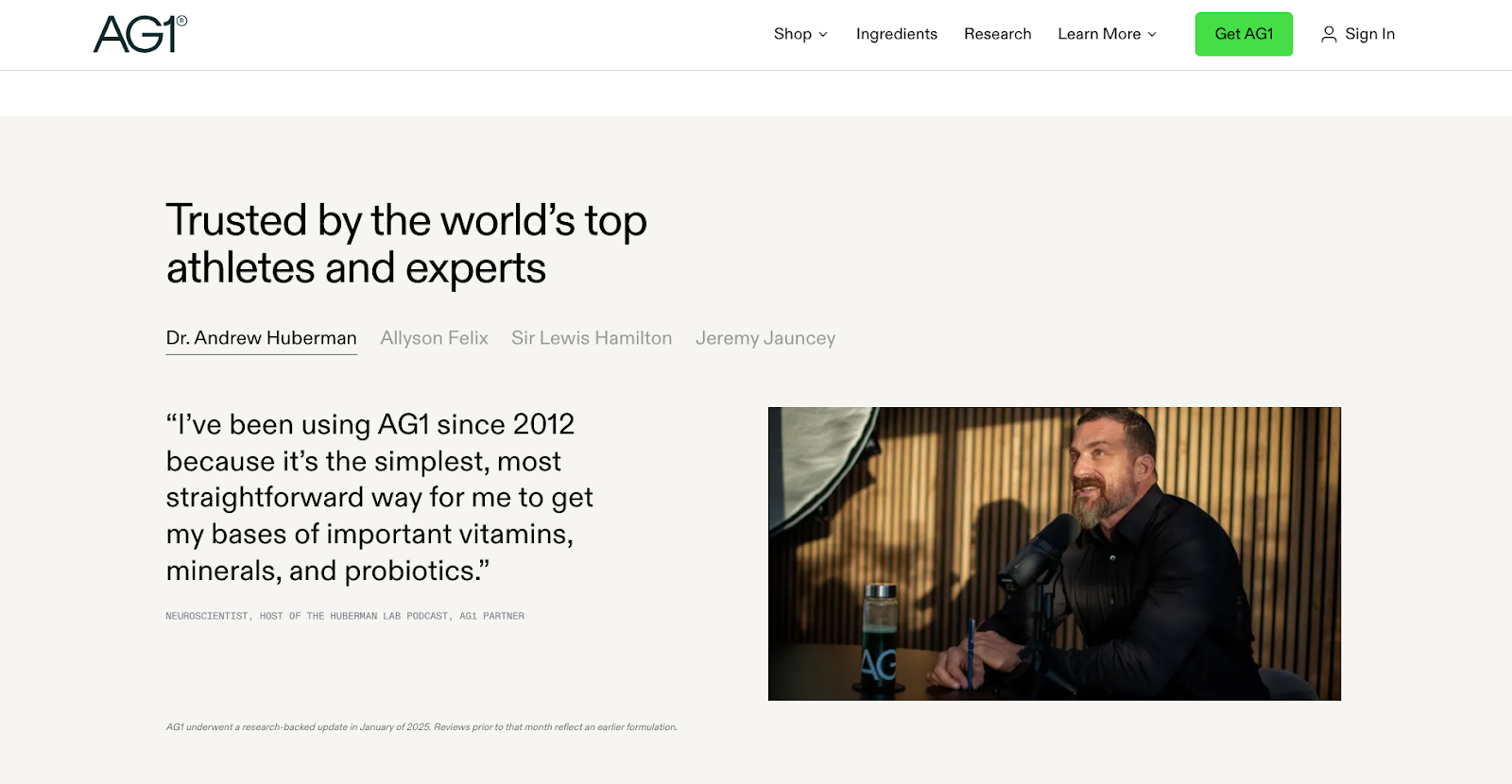Switch to the Jeremy Jauncey tab
This screenshot has height=784, width=1512.
click(x=765, y=338)
